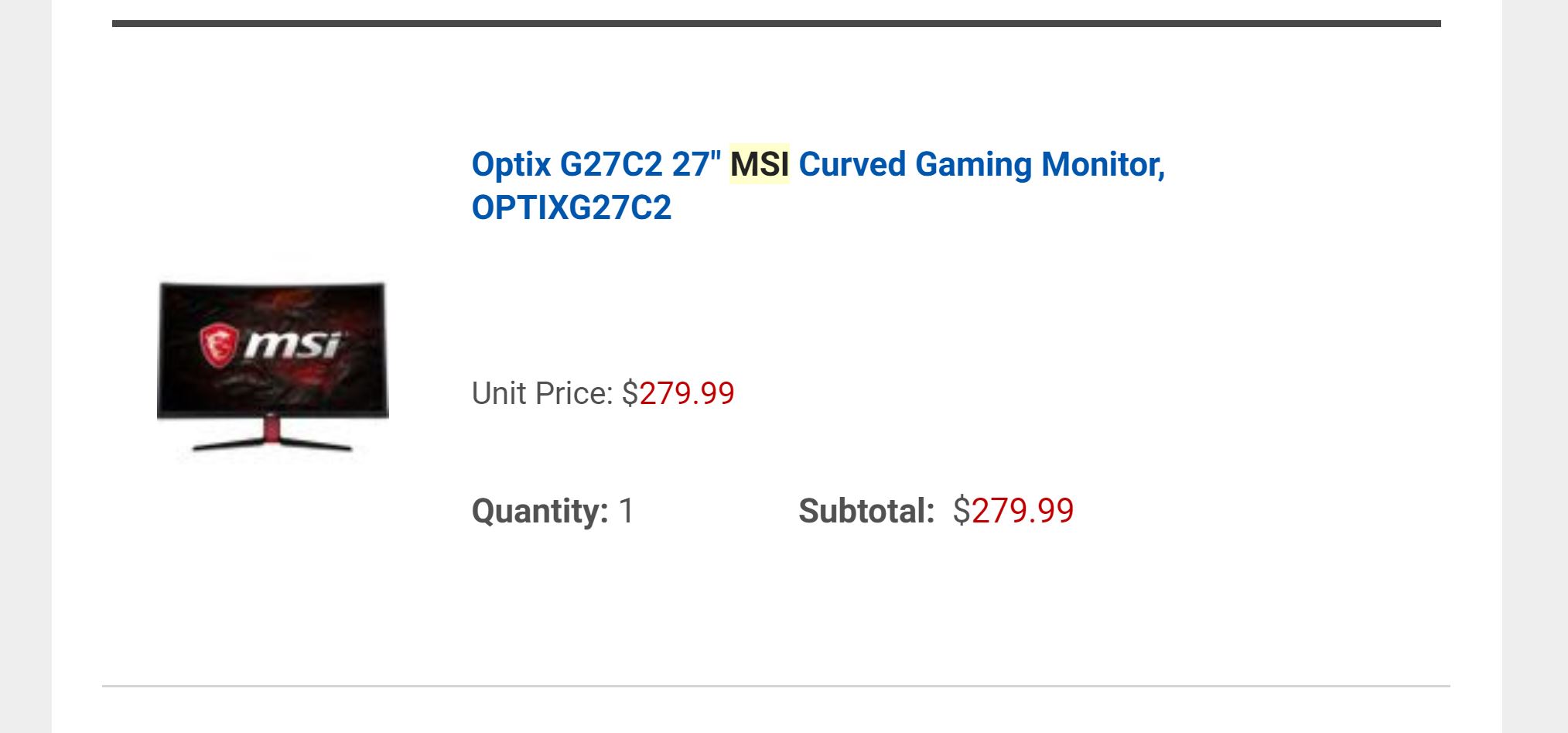
Task: Click the highlighted MSI word in title
Action: 760,164
